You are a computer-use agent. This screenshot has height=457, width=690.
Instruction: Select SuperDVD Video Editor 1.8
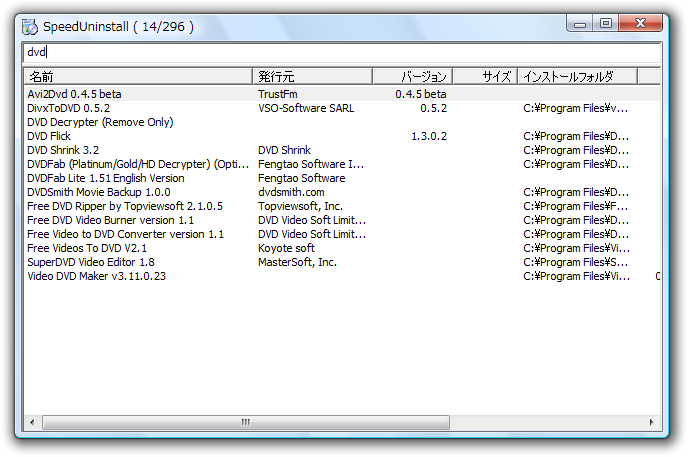91,263
